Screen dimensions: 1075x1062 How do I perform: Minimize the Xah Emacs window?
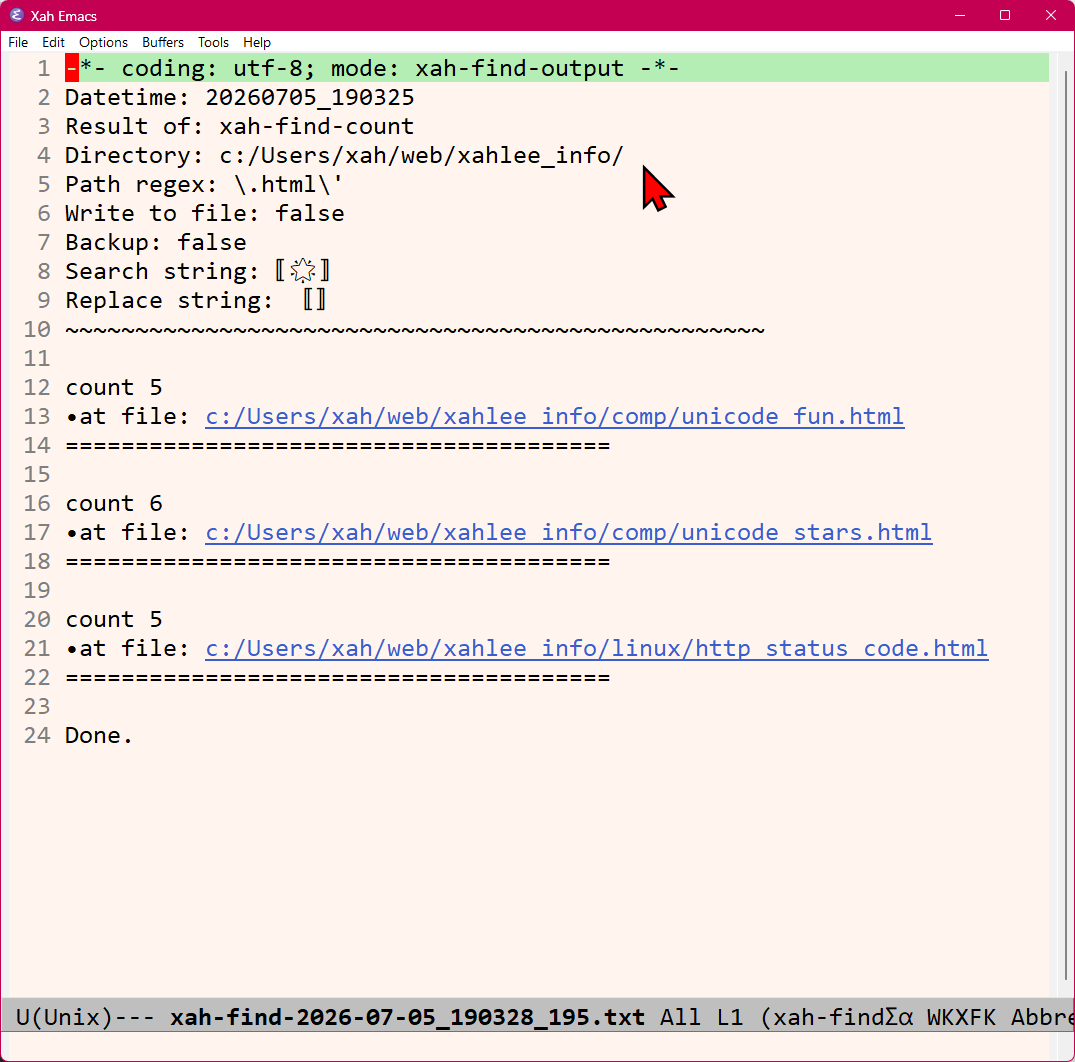click(x=960, y=15)
